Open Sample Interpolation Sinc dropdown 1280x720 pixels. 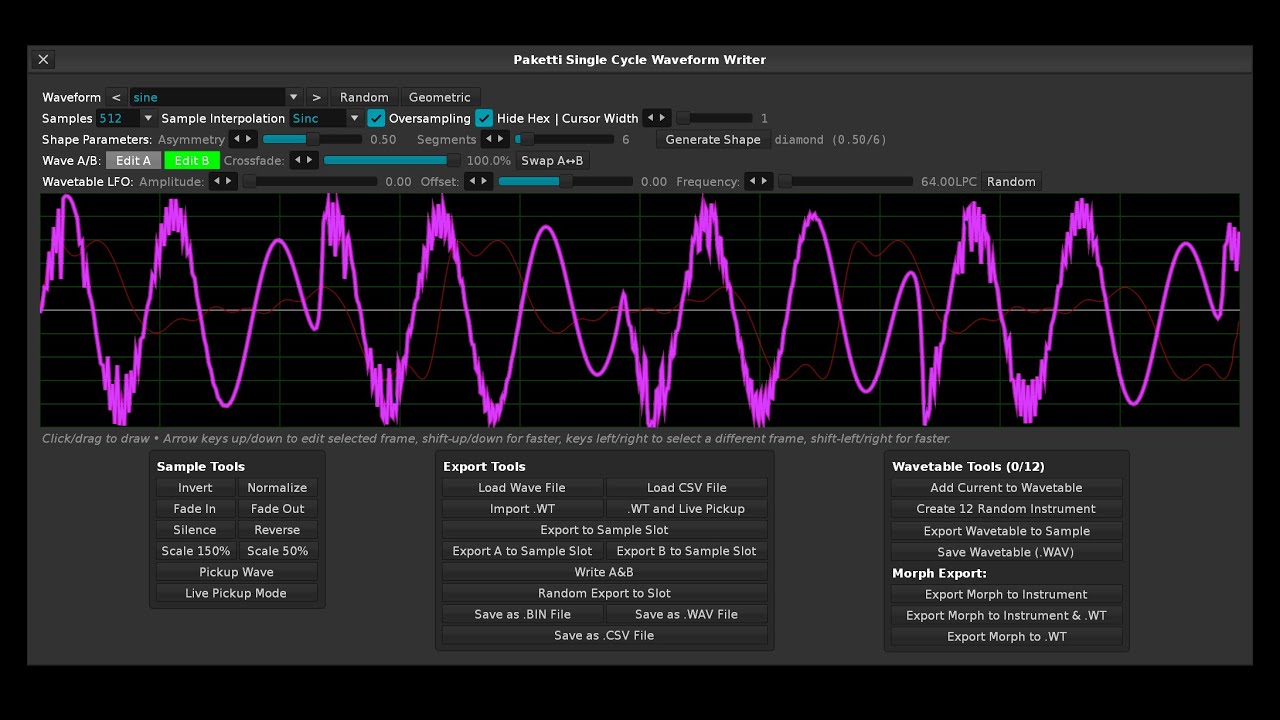(325, 118)
